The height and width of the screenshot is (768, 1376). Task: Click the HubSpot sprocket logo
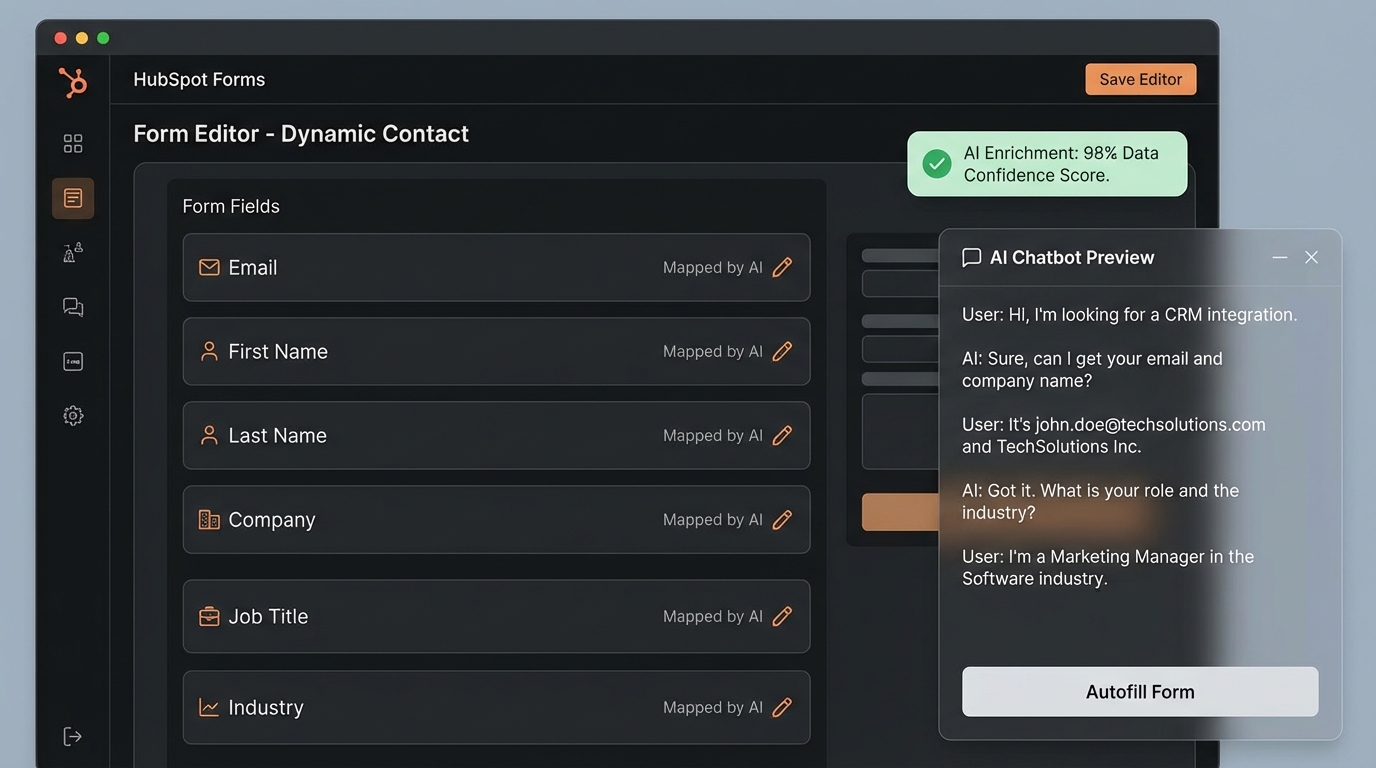(x=72, y=83)
